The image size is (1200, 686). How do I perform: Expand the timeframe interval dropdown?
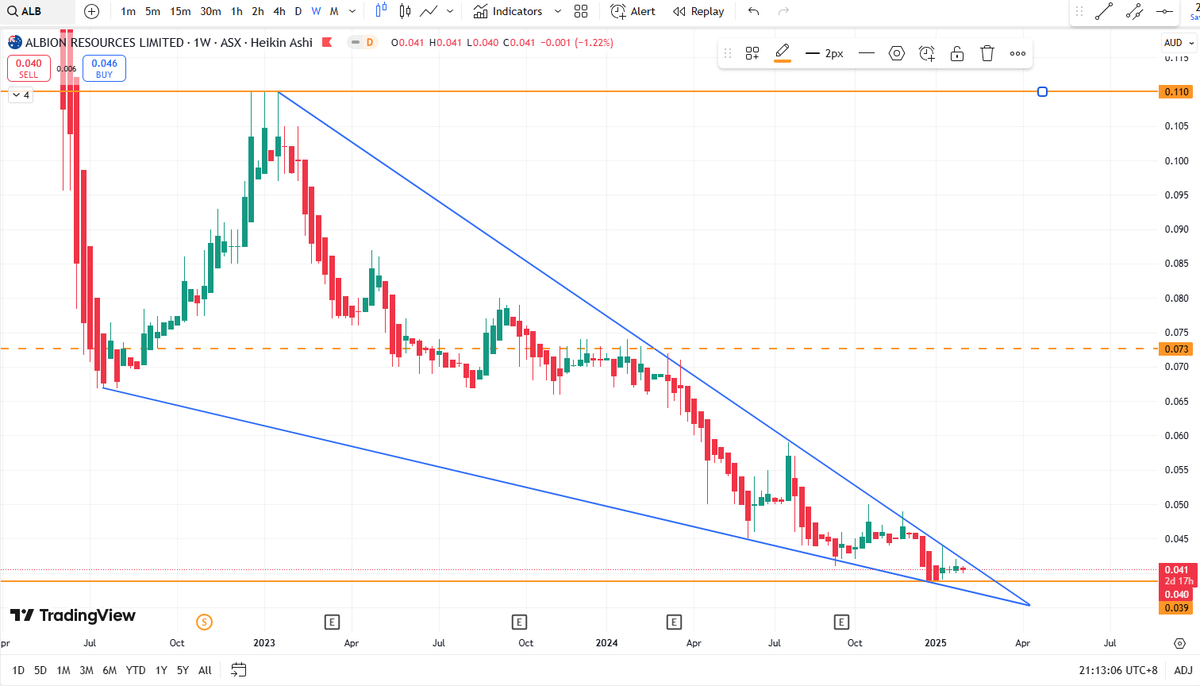point(353,11)
